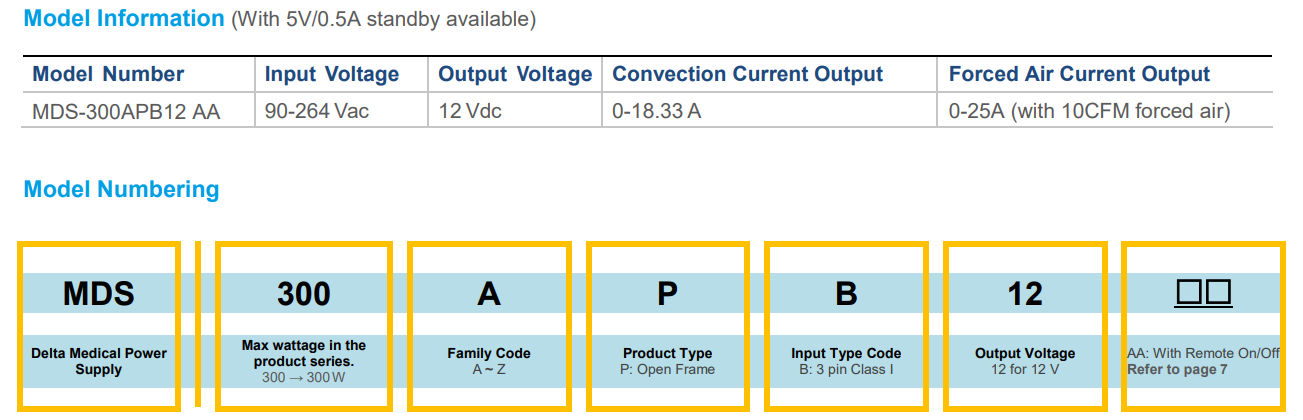Open the Refer to page 7 reference

point(1177,369)
